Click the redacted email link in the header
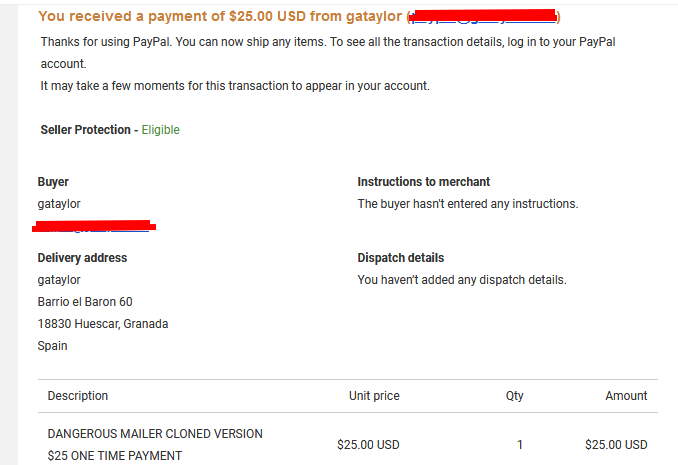The image size is (678, 465). [483, 16]
